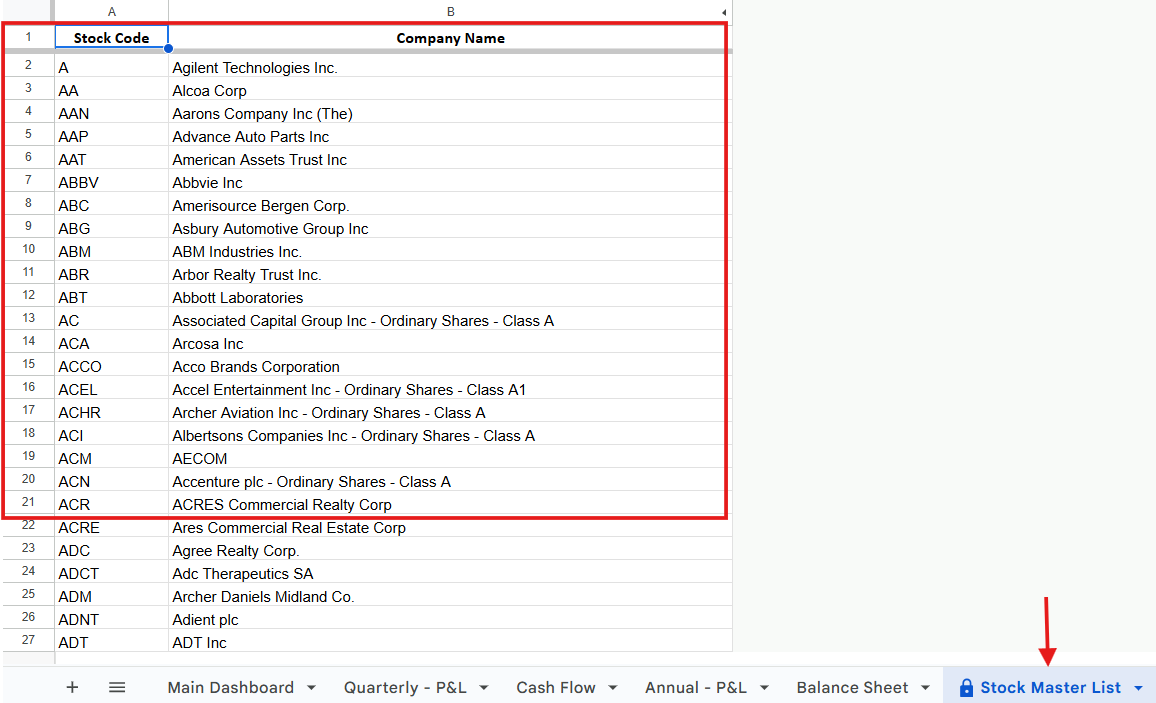The height and width of the screenshot is (703, 1156).
Task: Select Adc Therapeutics SA cell
Action: click(450, 573)
